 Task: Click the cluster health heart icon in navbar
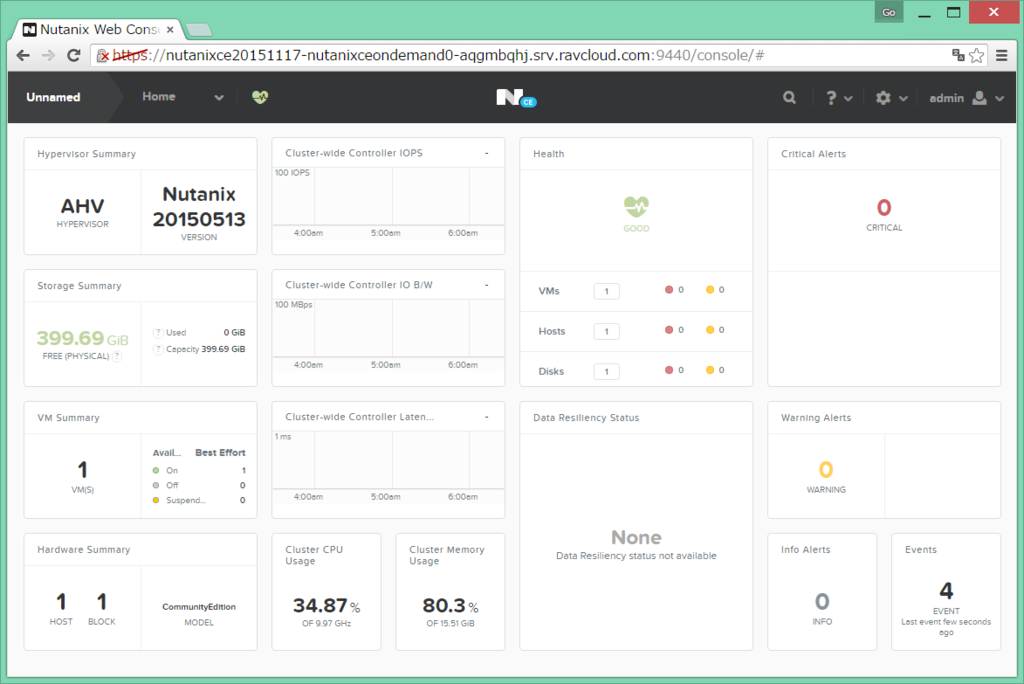coord(260,97)
